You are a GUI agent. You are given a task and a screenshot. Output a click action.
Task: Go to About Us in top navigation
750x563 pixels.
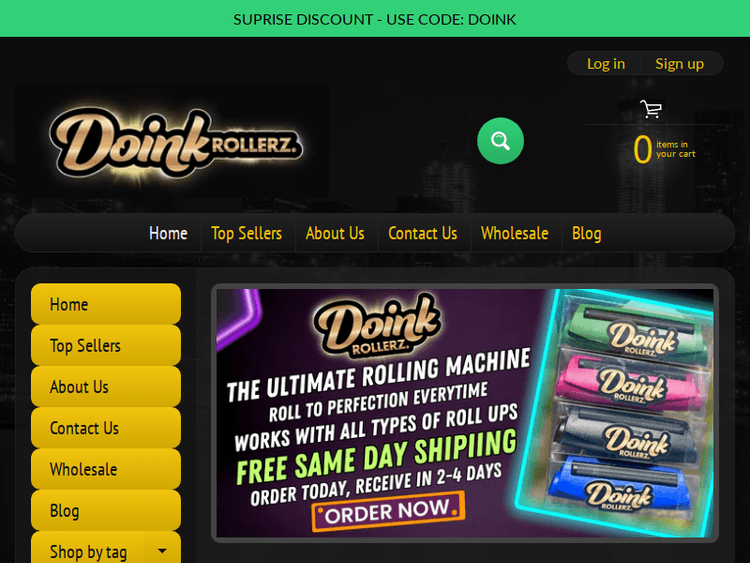(335, 233)
